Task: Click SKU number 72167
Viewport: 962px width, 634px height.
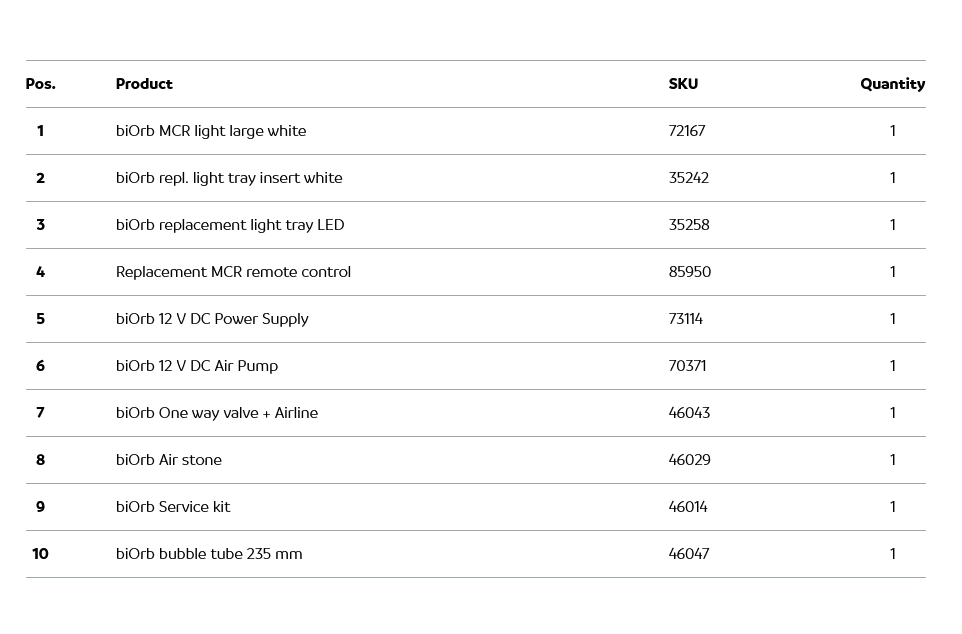Action: click(687, 131)
